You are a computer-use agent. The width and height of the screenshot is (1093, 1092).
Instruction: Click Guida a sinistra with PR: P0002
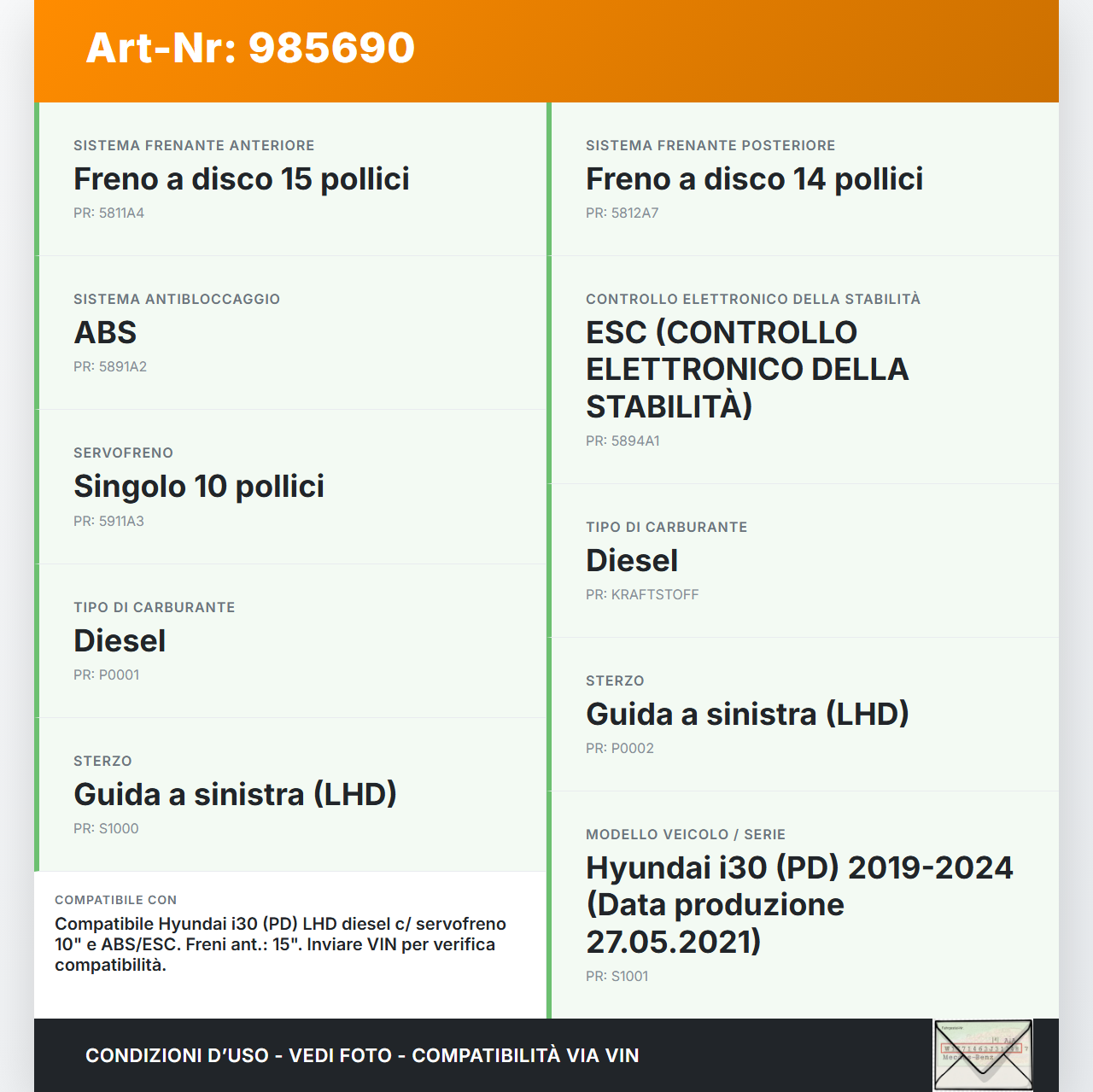pyautogui.click(x=747, y=715)
